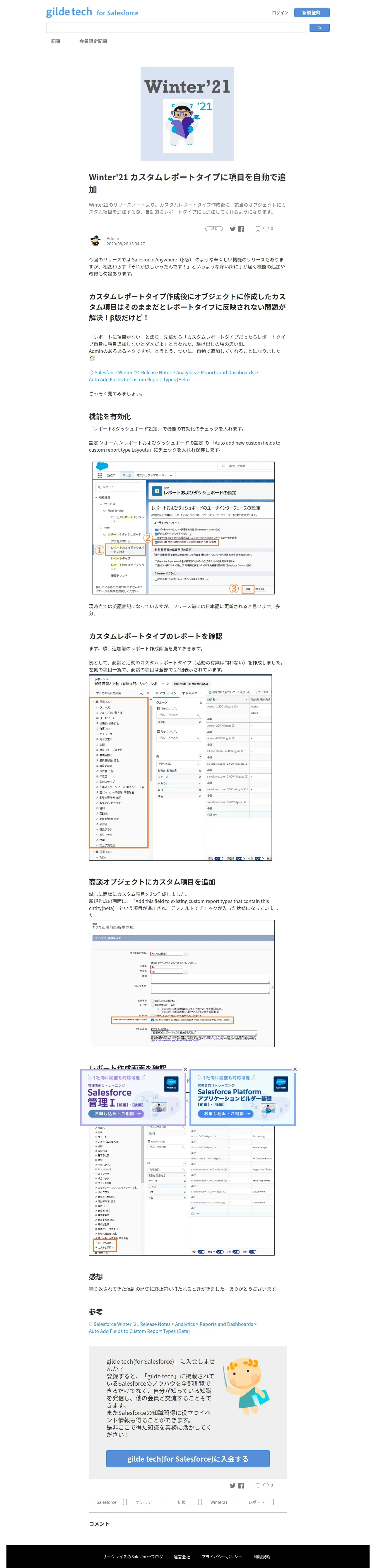This screenshot has width=376, height=1568.
Task: Bookmark the article with the top bookmark icon
Action: pos(258,229)
